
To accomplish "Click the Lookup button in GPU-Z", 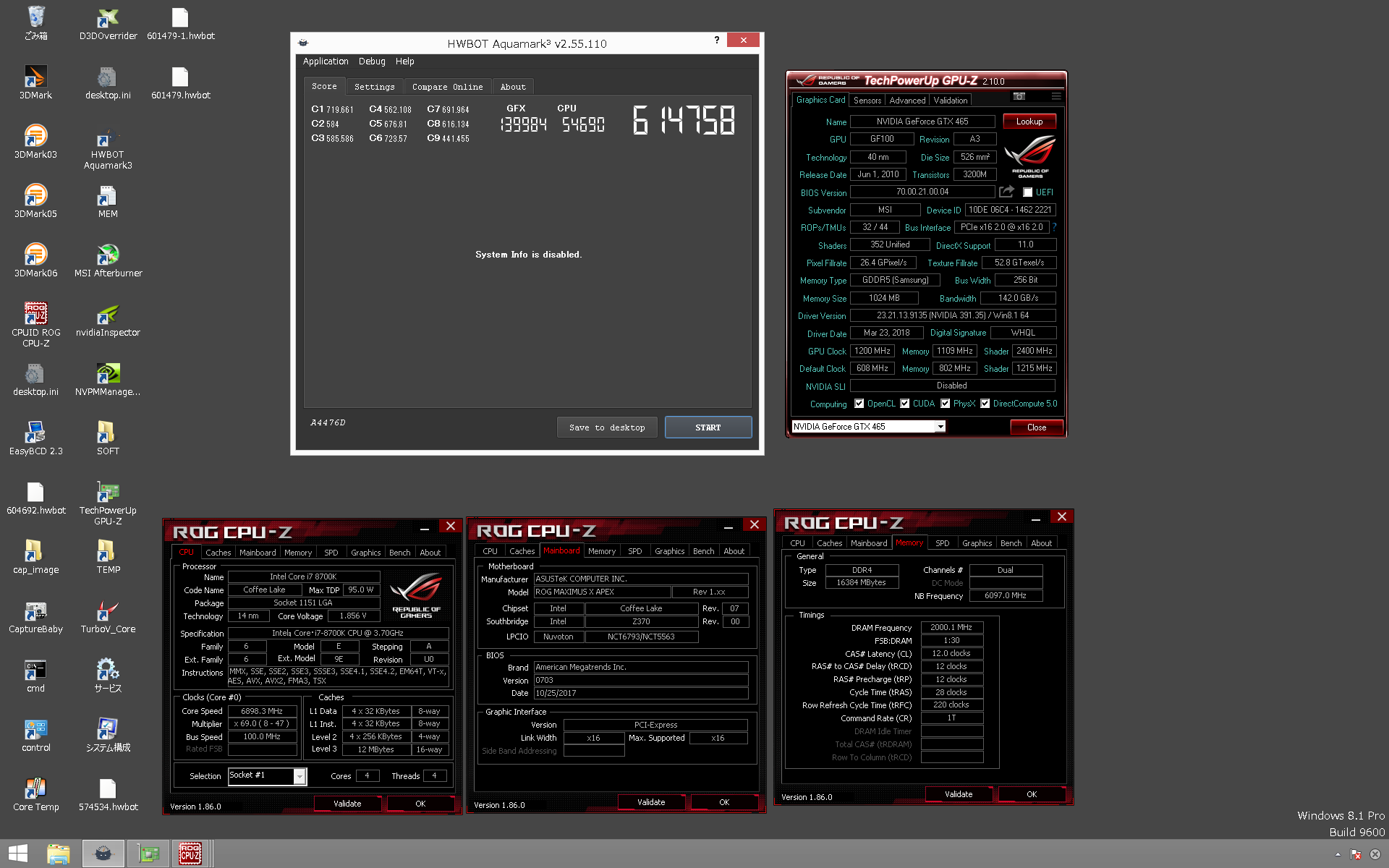I will pyautogui.click(x=1029, y=122).
